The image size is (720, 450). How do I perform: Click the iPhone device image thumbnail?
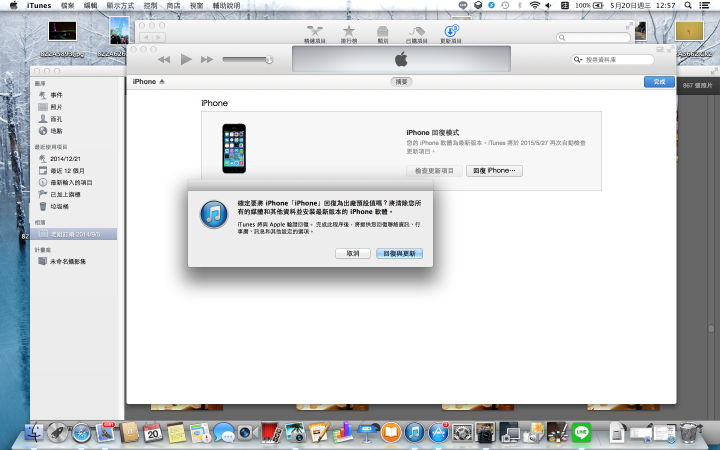tap(234, 148)
